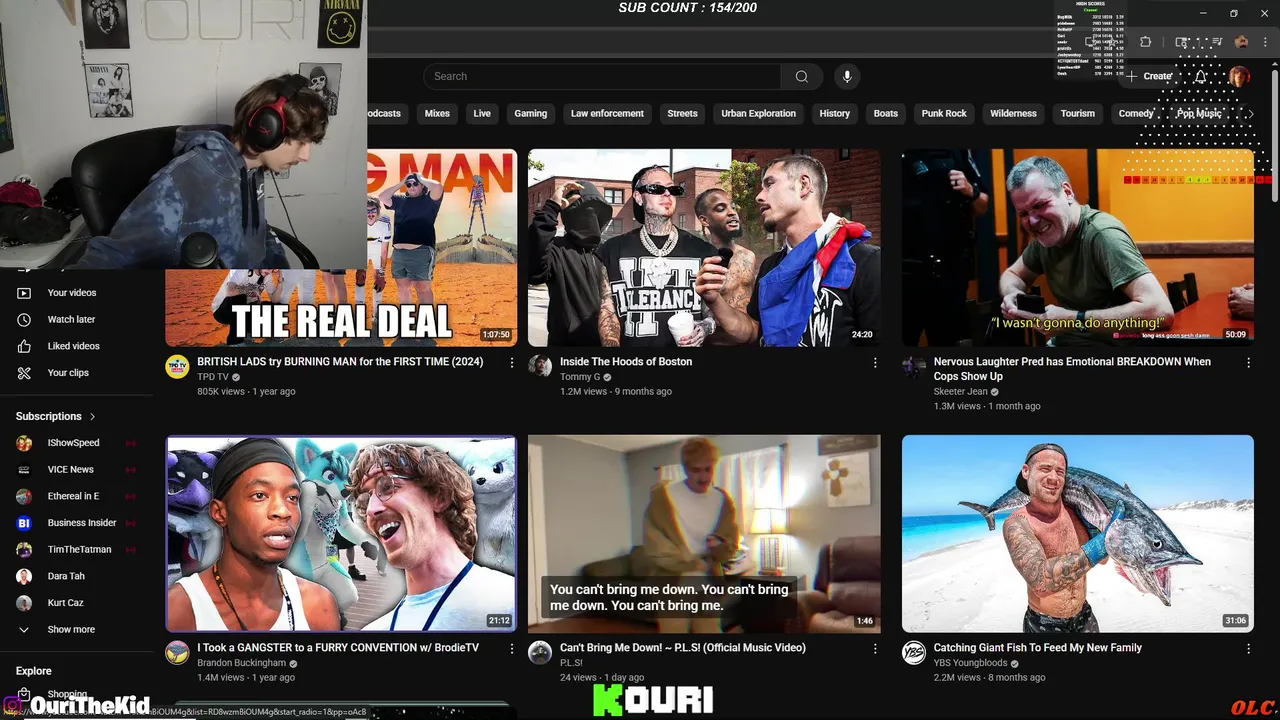Select the Tourism filter chip
The width and height of the screenshot is (1280, 720).
[x=1078, y=114]
